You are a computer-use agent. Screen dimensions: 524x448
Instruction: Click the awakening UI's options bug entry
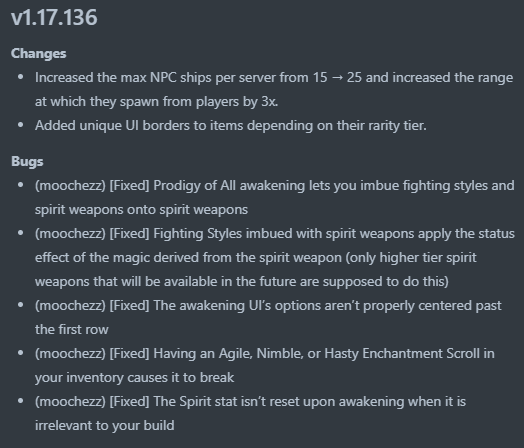[268, 317]
